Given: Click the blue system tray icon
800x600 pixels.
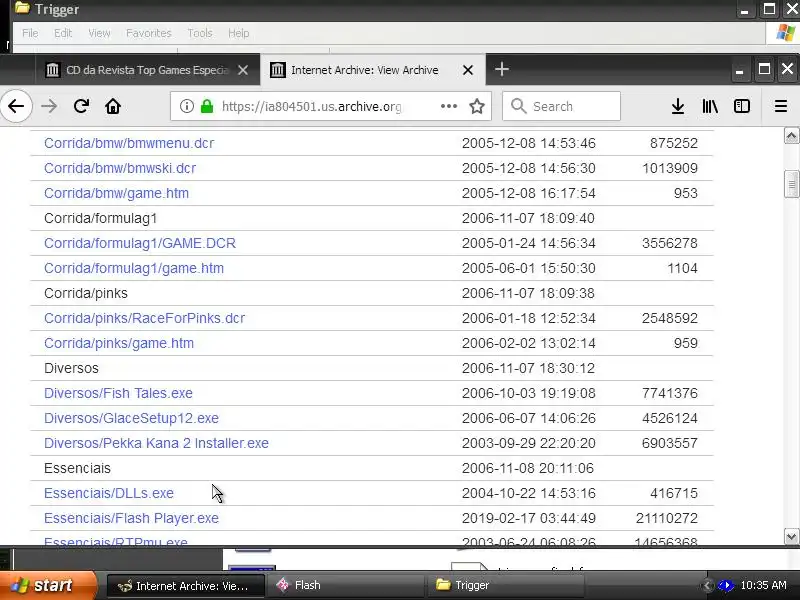Looking at the screenshot, I should click(x=725, y=586).
